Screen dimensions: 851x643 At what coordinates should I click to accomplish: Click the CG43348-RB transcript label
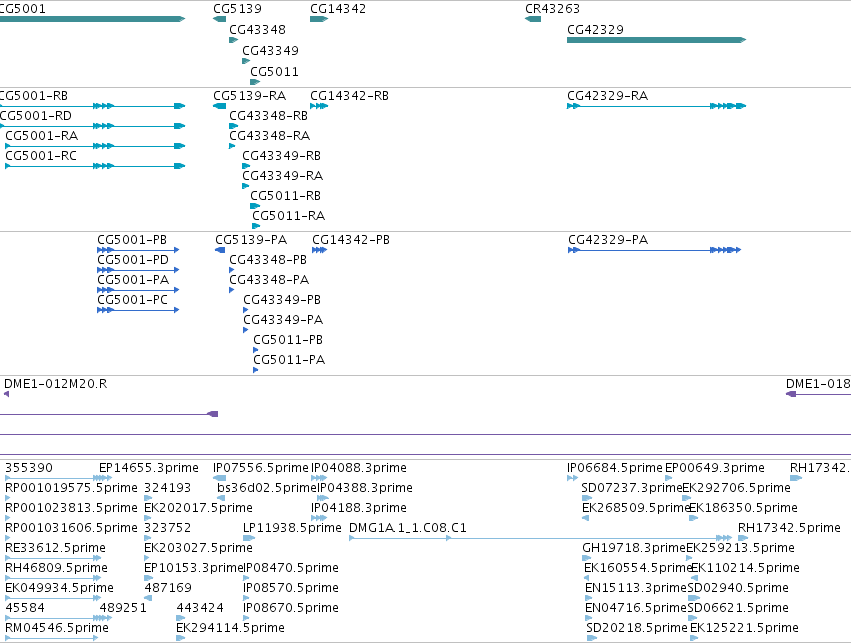click(268, 116)
